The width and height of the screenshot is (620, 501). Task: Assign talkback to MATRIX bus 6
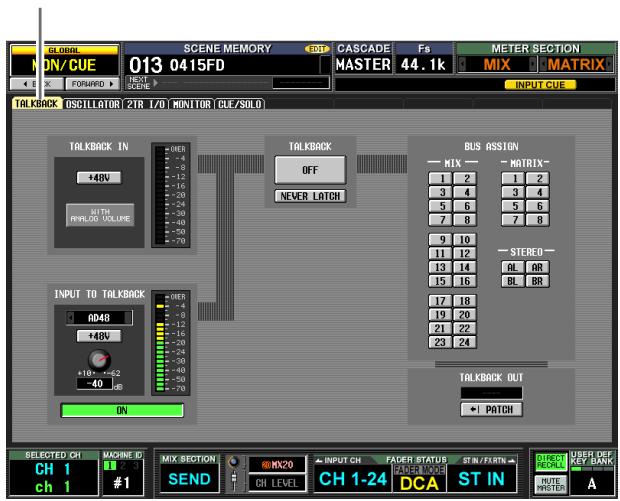(x=537, y=206)
